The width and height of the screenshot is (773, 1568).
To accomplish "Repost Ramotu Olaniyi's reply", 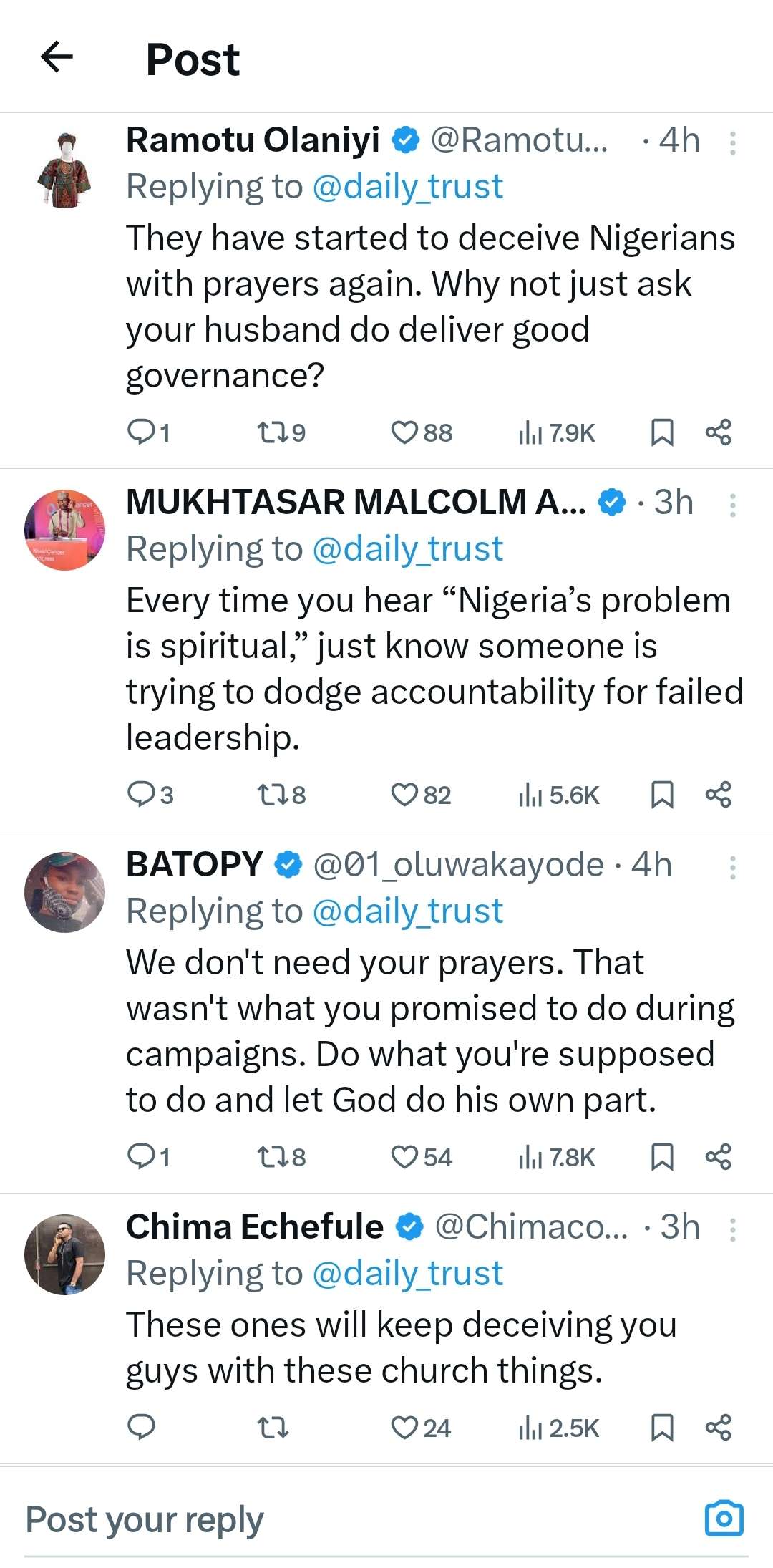I will click(x=272, y=432).
